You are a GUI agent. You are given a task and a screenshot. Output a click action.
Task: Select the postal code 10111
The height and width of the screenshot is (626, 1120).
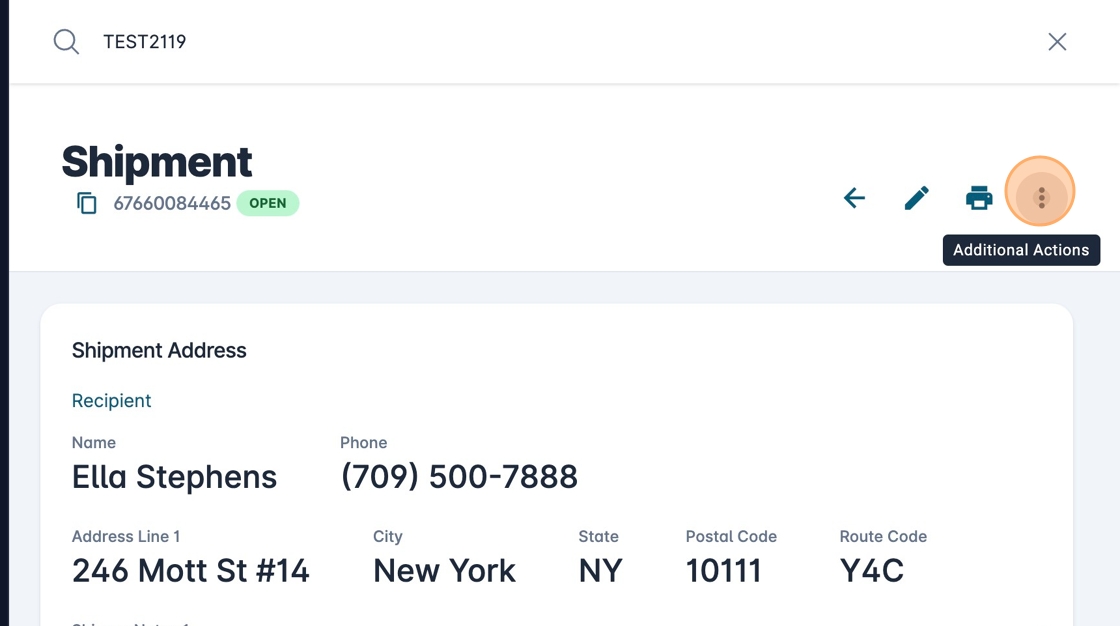(x=723, y=571)
